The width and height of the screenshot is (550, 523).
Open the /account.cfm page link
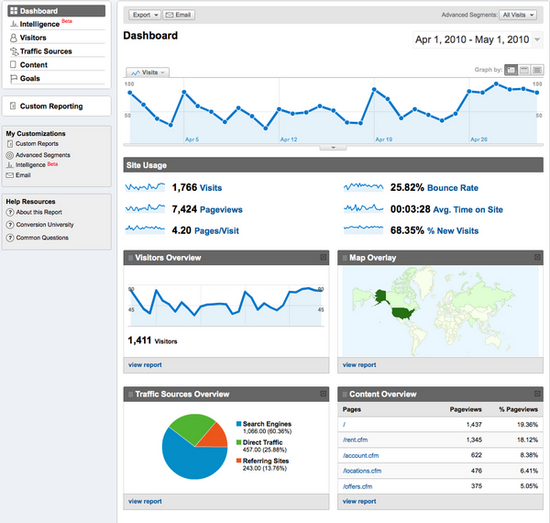361,456
